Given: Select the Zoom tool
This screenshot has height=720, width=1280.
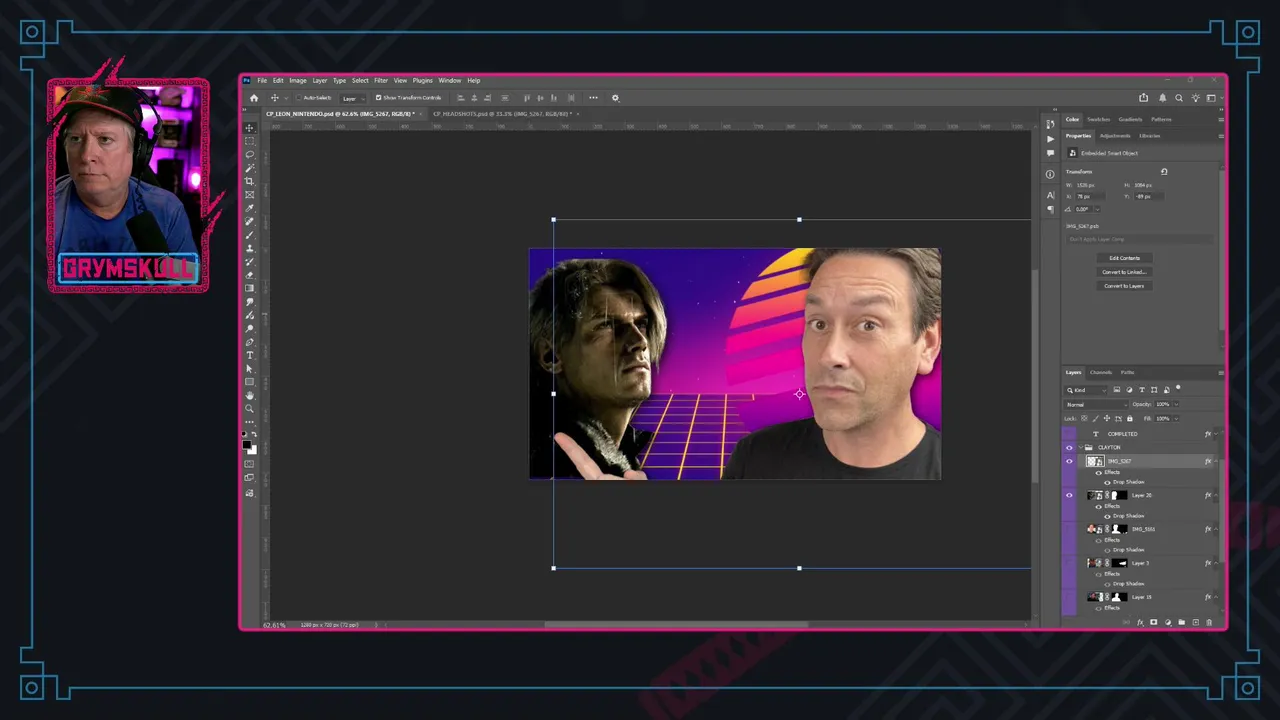Looking at the screenshot, I should 250,408.
